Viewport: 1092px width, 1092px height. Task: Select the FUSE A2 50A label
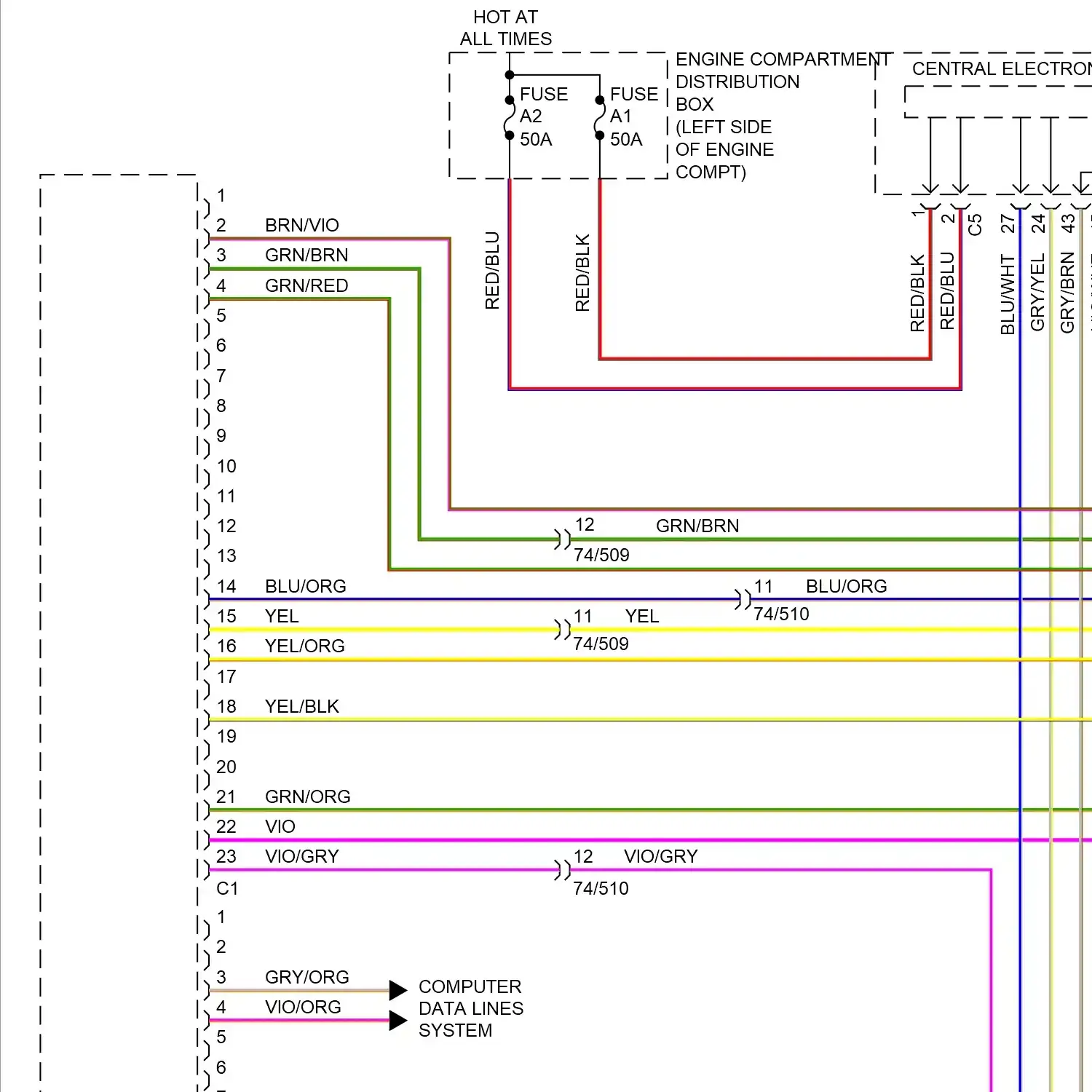[x=543, y=116]
